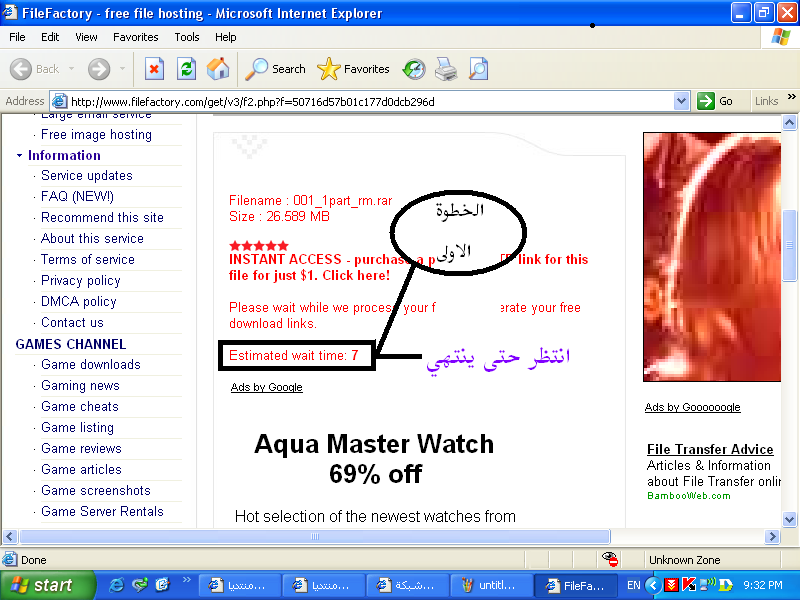Print the page with printer icon
The image size is (800, 600).
[x=445, y=69]
